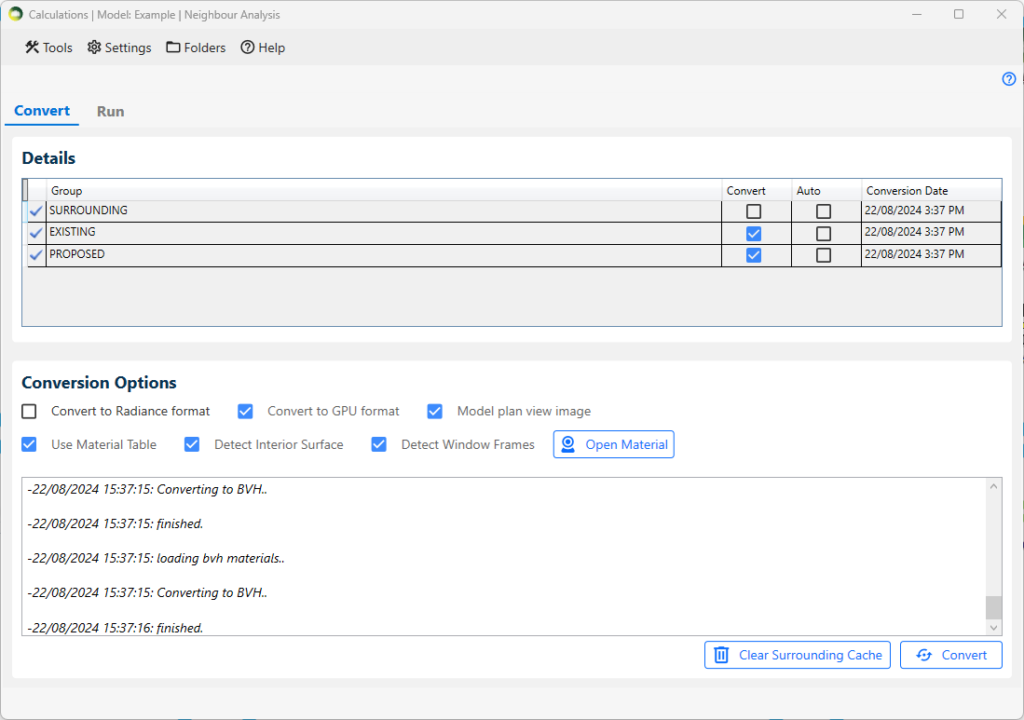Viewport: 1024px width, 720px height.
Task: Click conversion date of EXISTING row
Action: 931,233
